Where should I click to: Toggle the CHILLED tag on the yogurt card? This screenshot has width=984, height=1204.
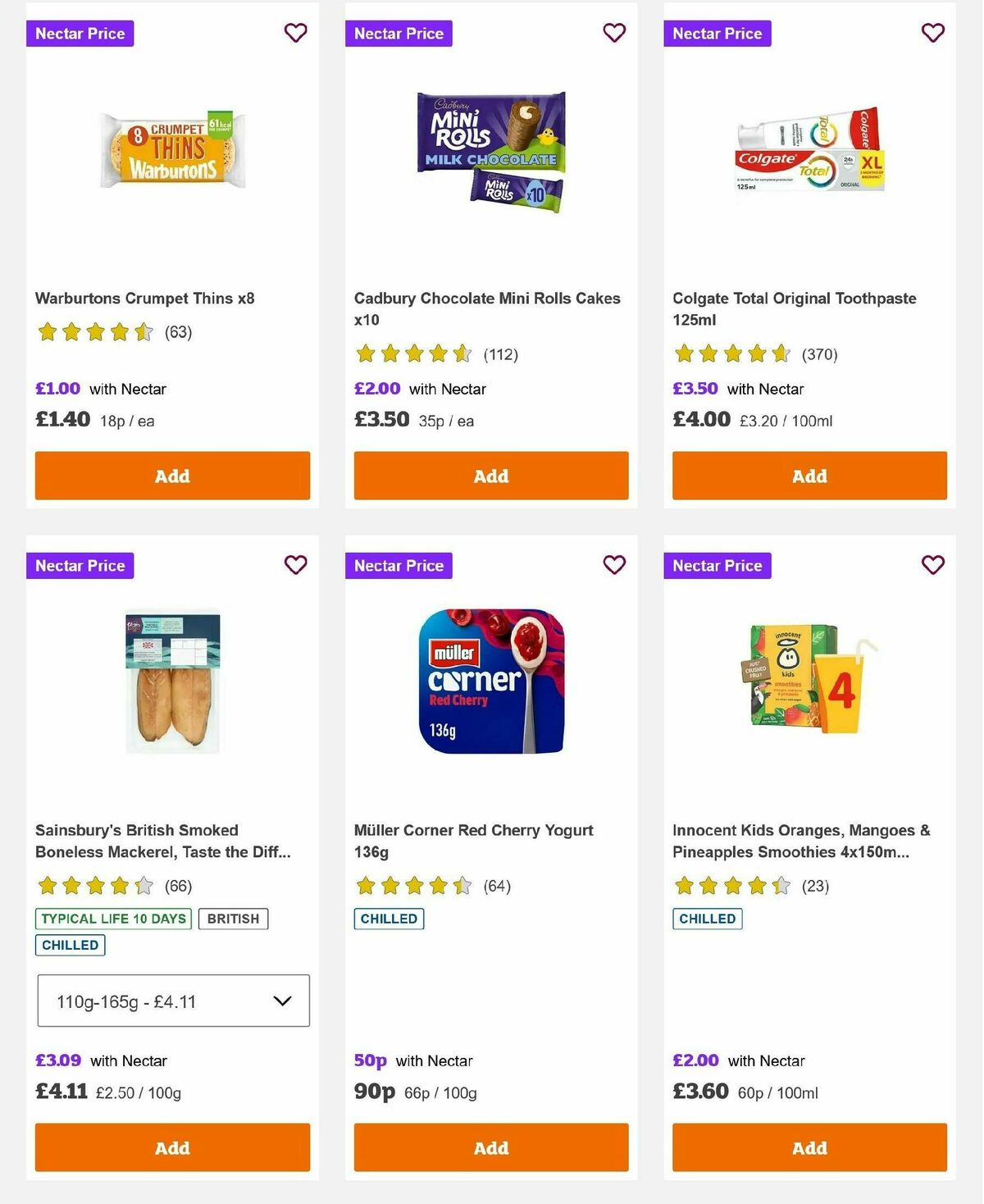[389, 919]
